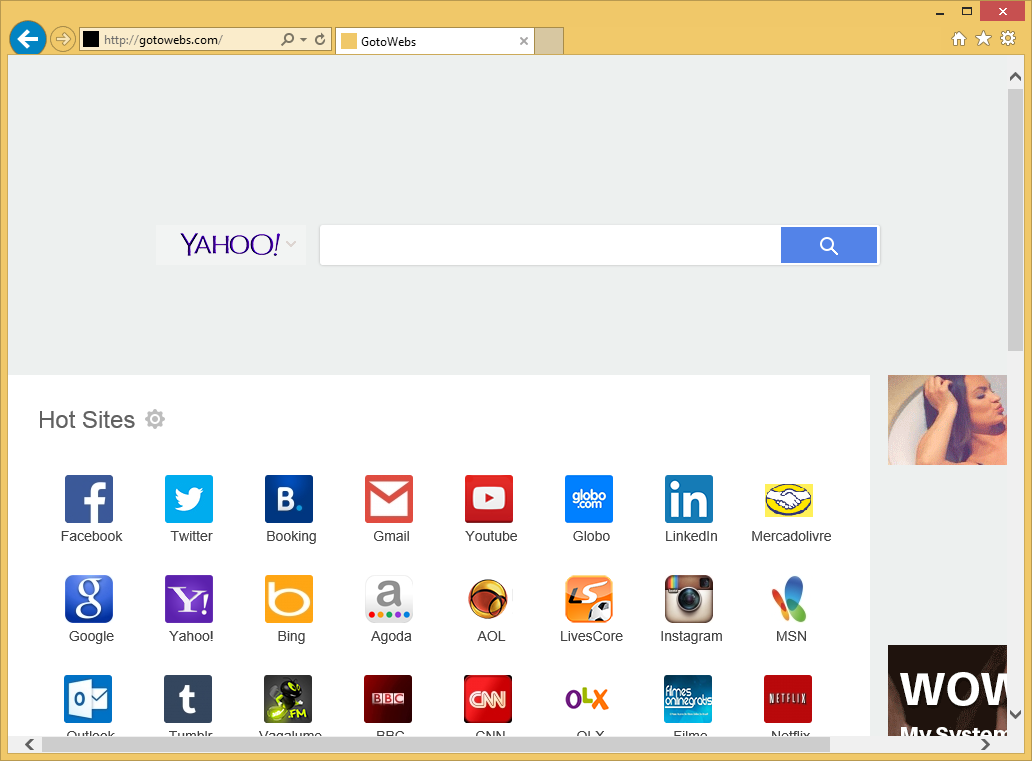Go forward with the browser forward arrow
1032x761 pixels.
[63, 39]
